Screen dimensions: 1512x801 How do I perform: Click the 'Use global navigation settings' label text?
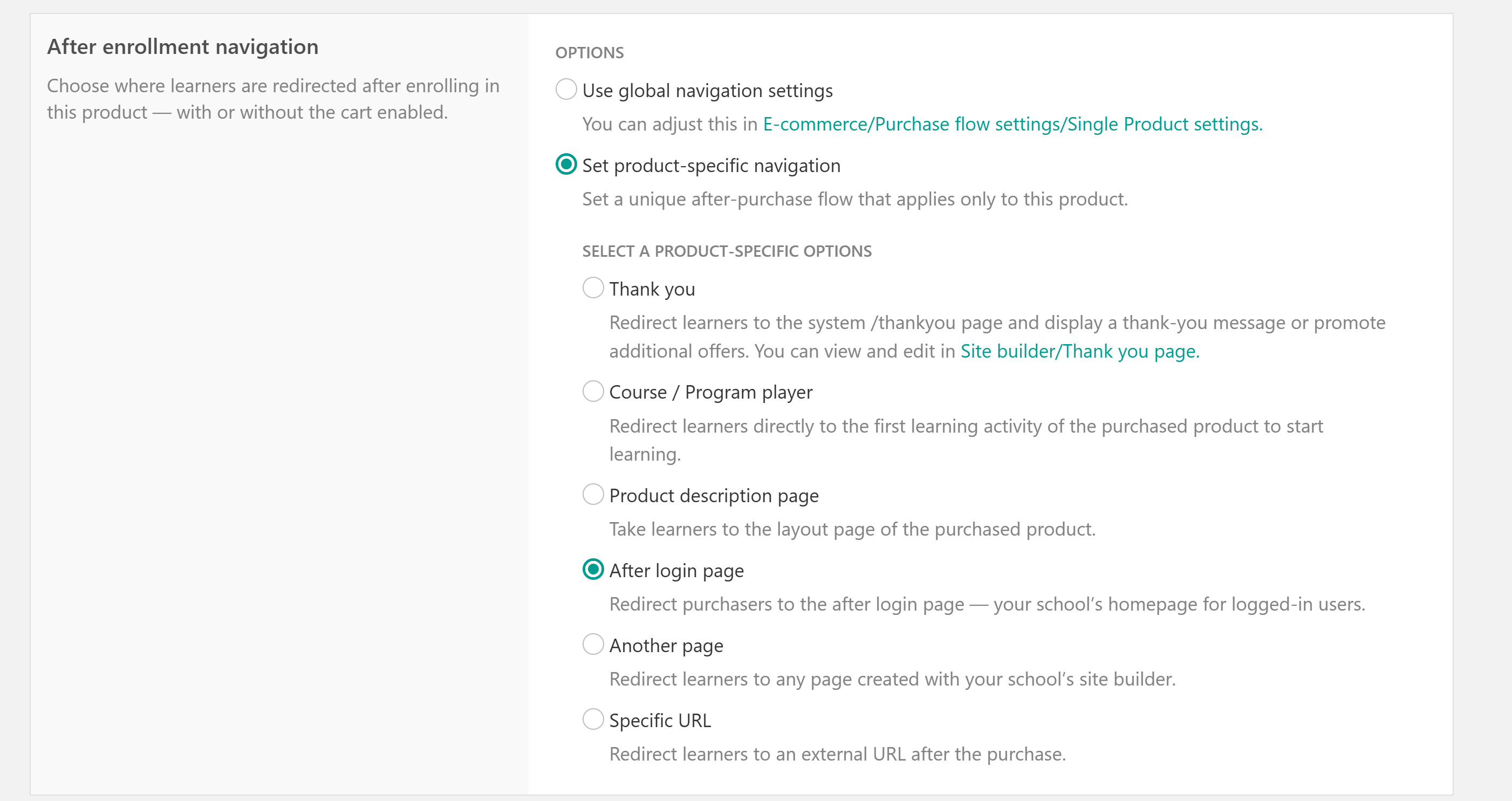point(707,91)
